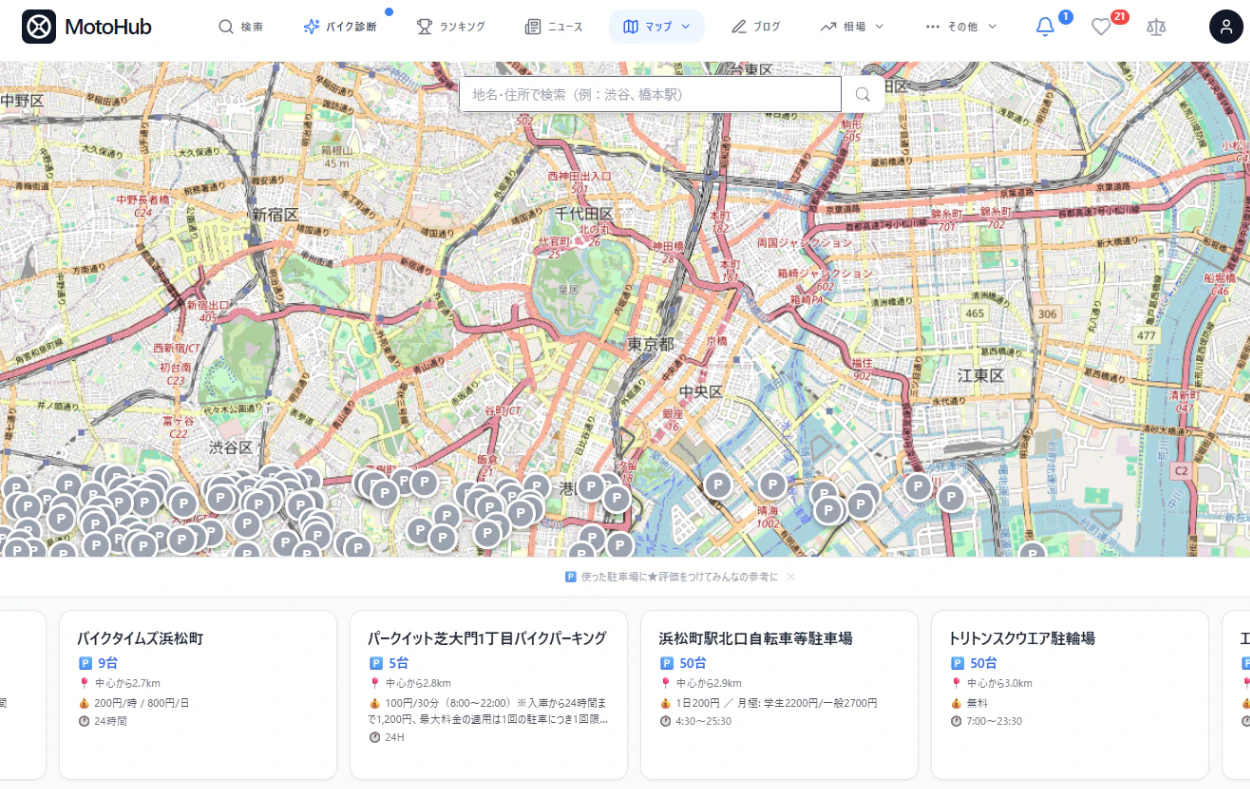Image resolution: width=1250 pixels, height=789 pixels.
Task: Click the pin icon beside 中心から2.7km
Action: pyautogui.click(x=84, y=683)
